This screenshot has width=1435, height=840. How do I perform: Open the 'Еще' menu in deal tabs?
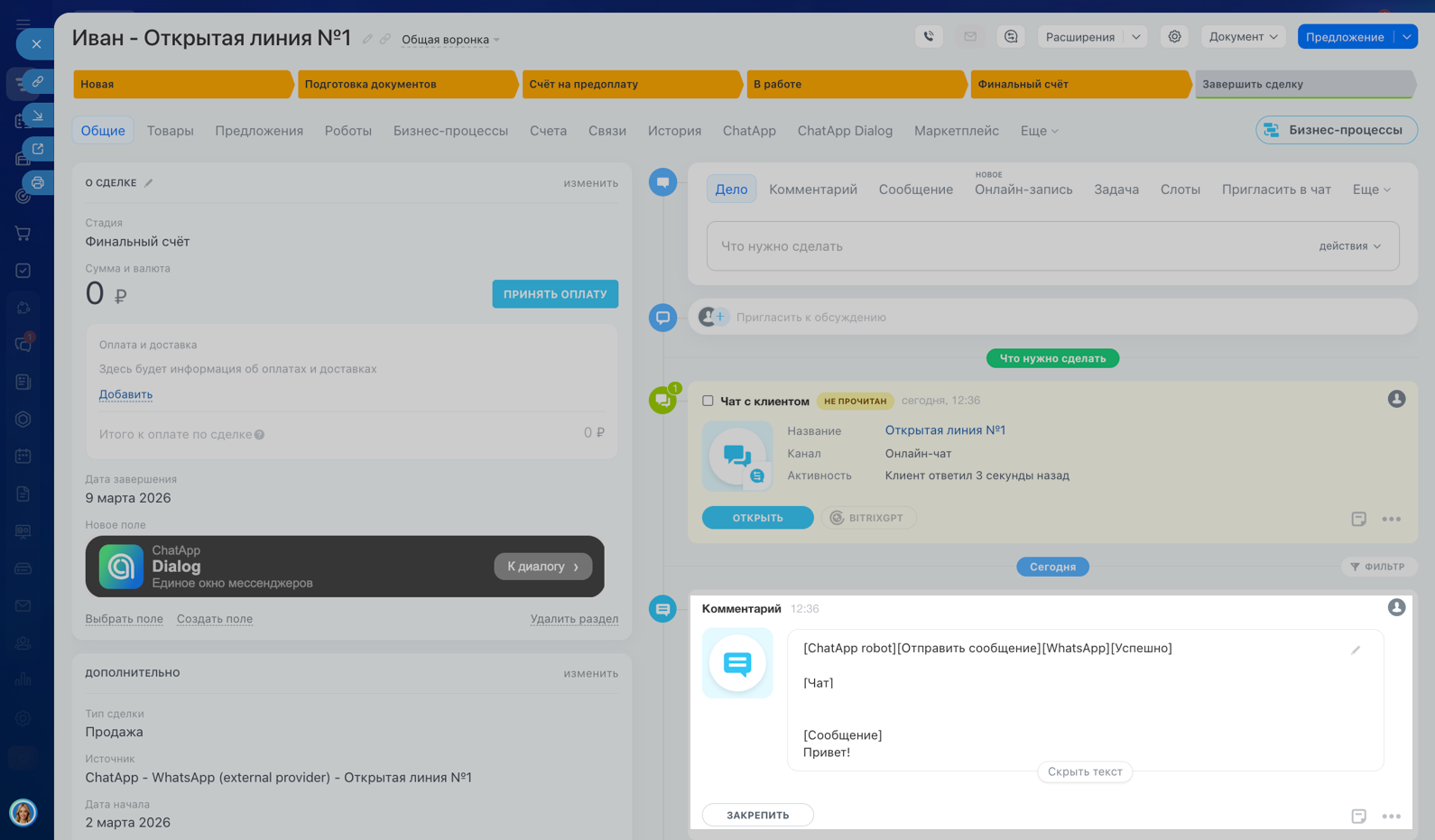pos(1039,131)
